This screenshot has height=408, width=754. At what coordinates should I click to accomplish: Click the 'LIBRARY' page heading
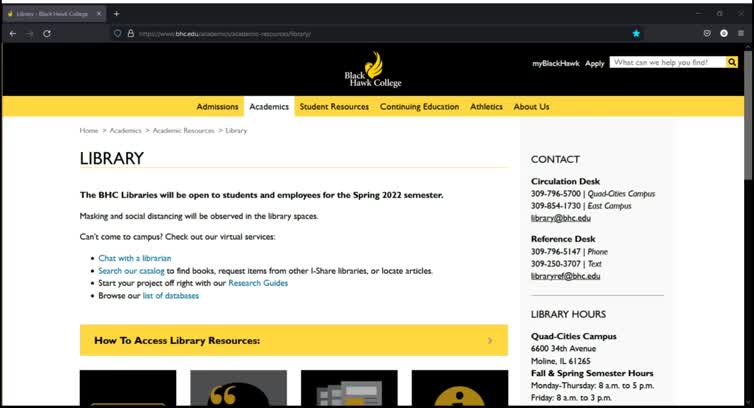click(112, 158)
